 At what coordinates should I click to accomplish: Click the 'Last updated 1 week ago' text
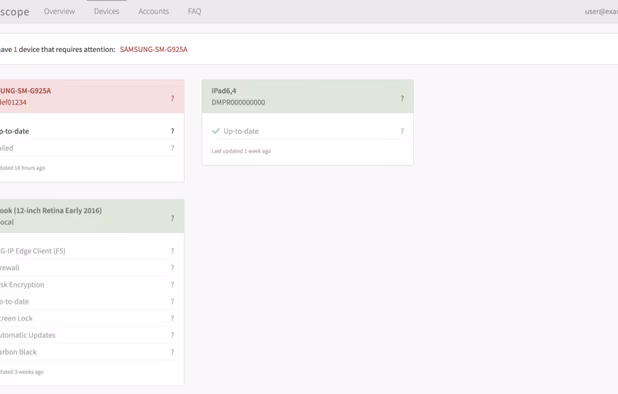241,151
